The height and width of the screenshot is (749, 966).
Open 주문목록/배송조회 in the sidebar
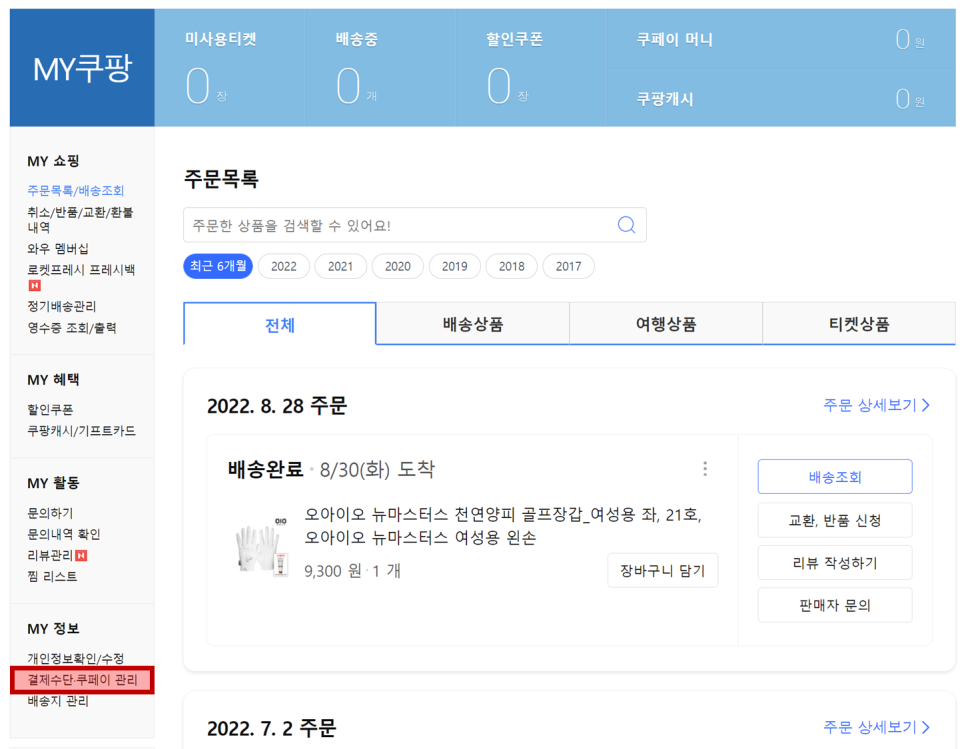(x=75, y=190)
